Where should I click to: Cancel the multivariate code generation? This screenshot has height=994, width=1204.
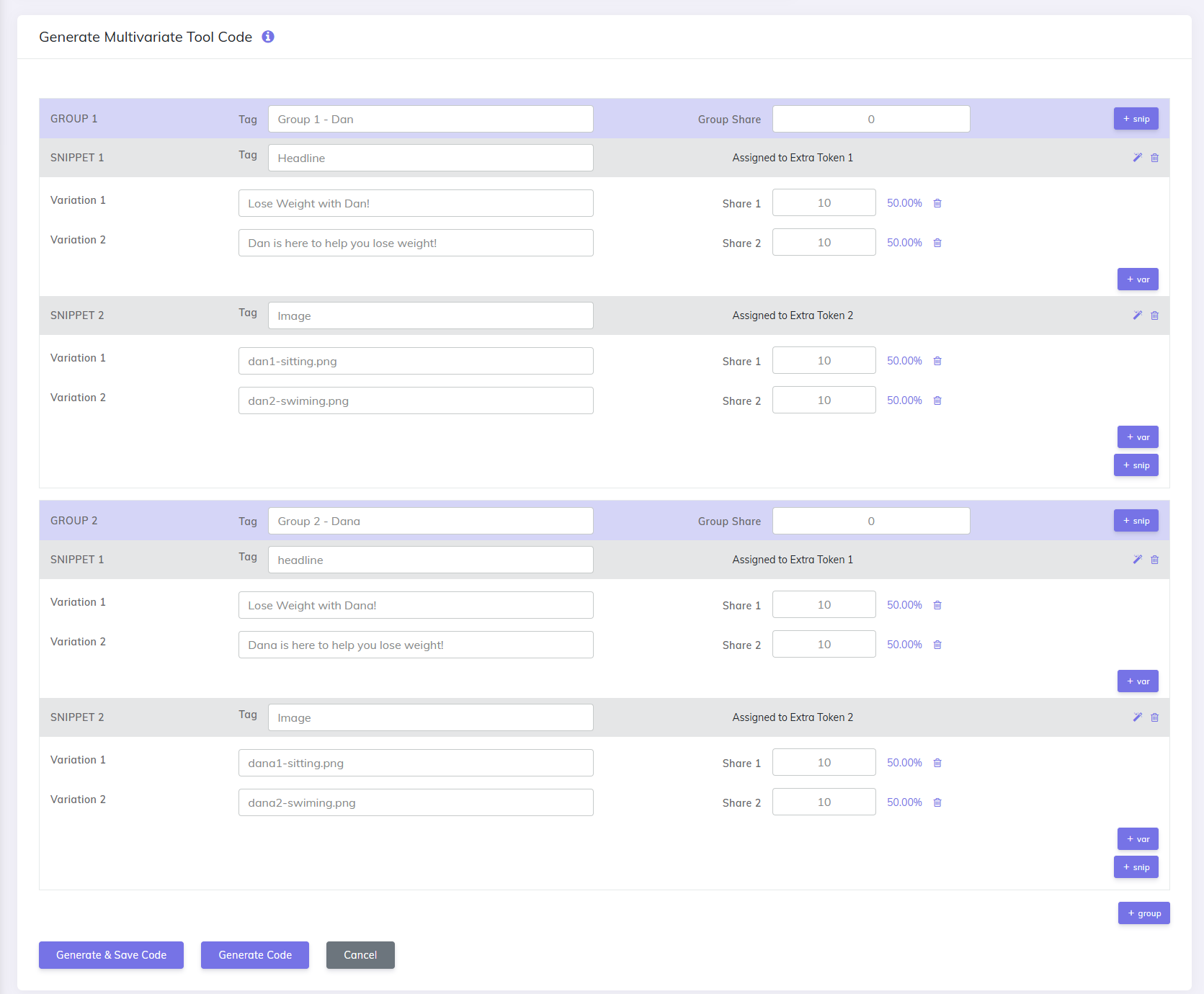coord(360,954)
